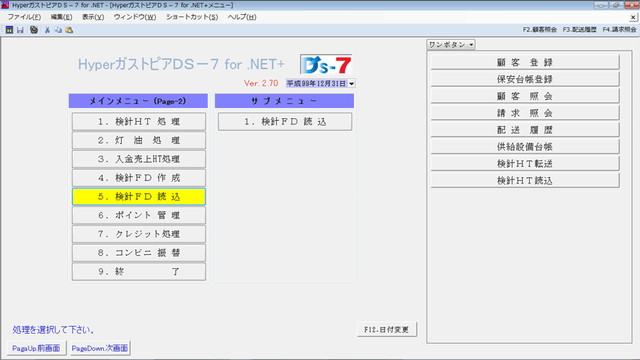Click the 保安台帳登録 button
The height and width of the screenshot is (360, 640).
pyautogui.click(x=525, y=79)
